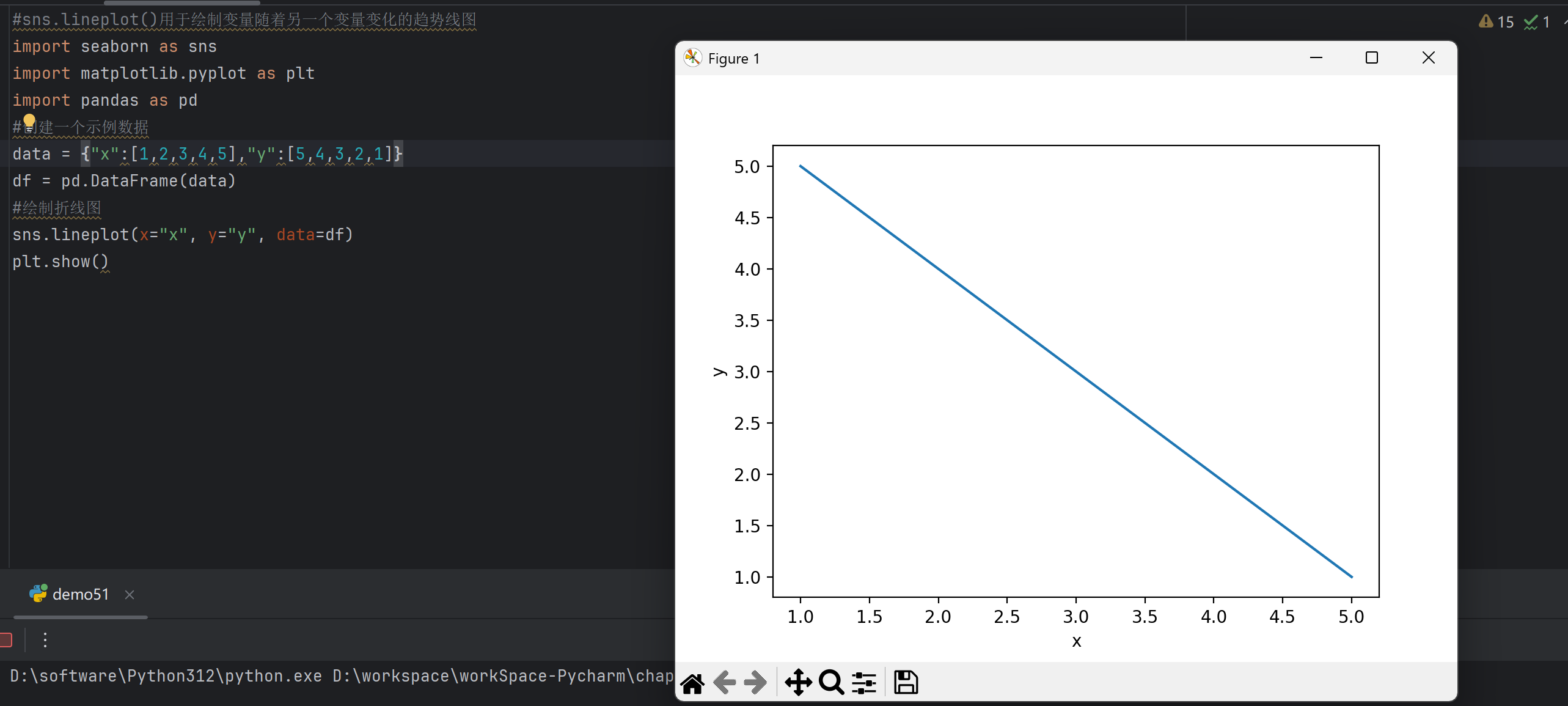
Task: Go back to previous plot view
Action: [724, 683]
